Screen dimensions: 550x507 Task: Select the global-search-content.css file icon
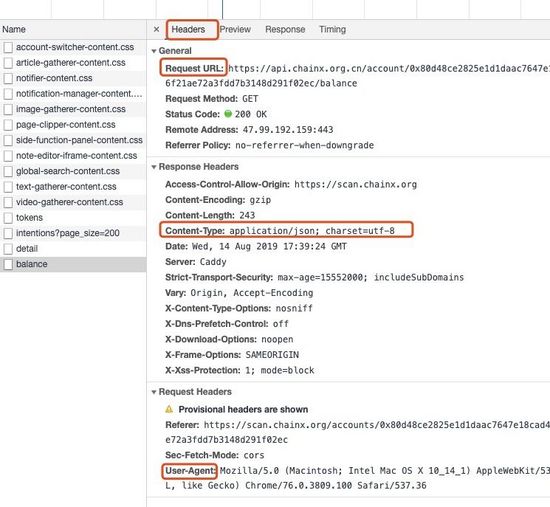[x=8, y=171]
